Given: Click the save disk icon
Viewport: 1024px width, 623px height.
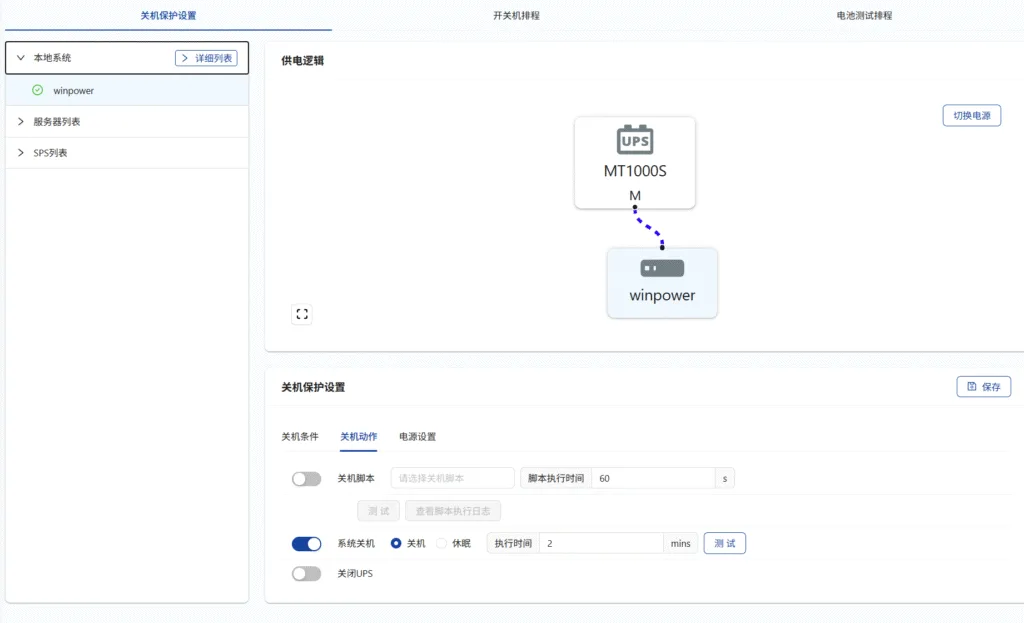Looking at the screenshot, I should (x=972, y=387).
